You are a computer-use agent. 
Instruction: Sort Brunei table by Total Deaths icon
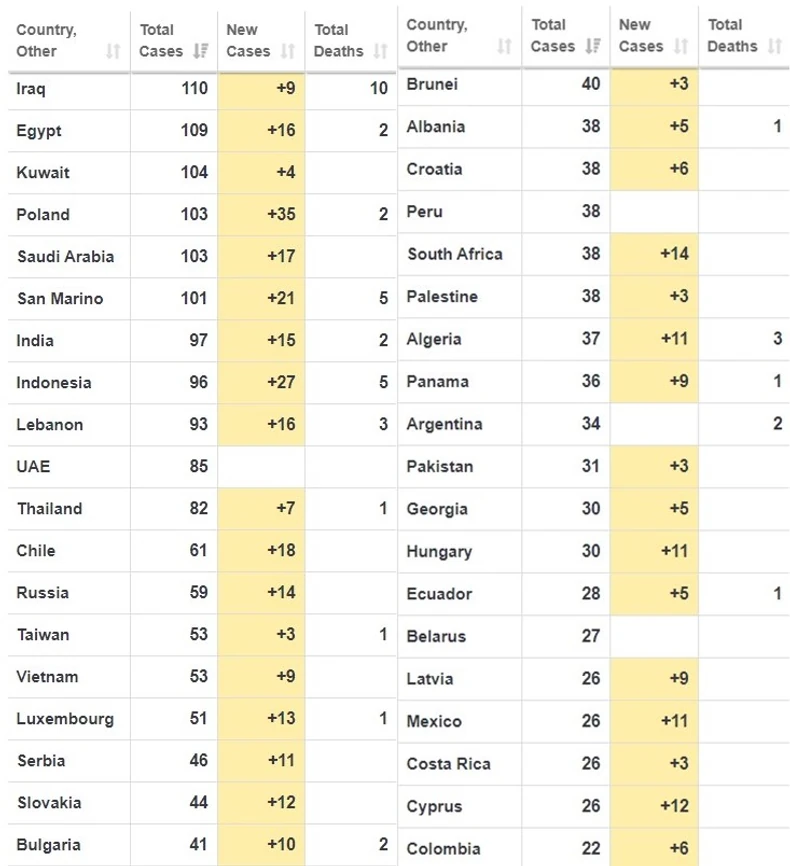click(x=775, y=46)
